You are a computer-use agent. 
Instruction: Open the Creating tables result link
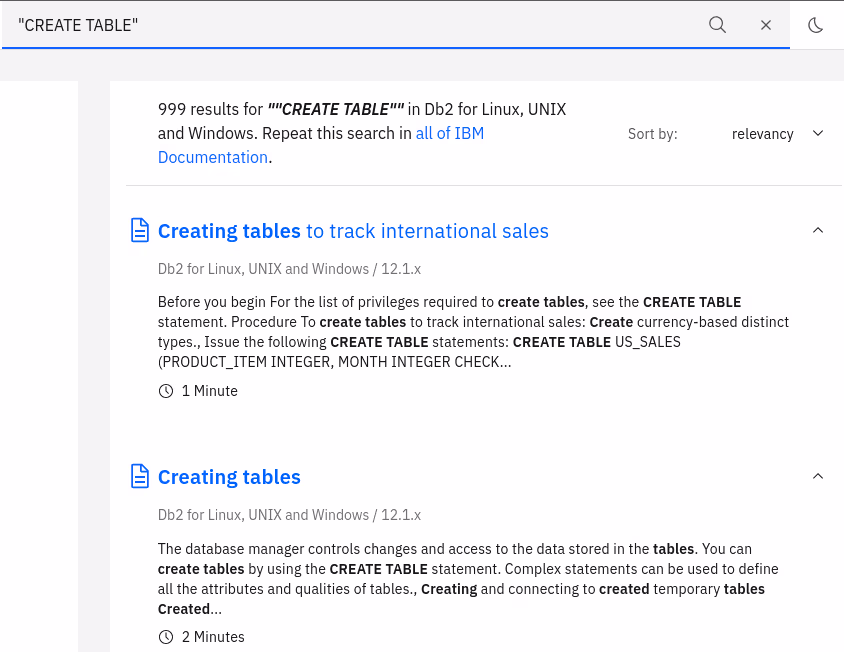pos(229,477)
